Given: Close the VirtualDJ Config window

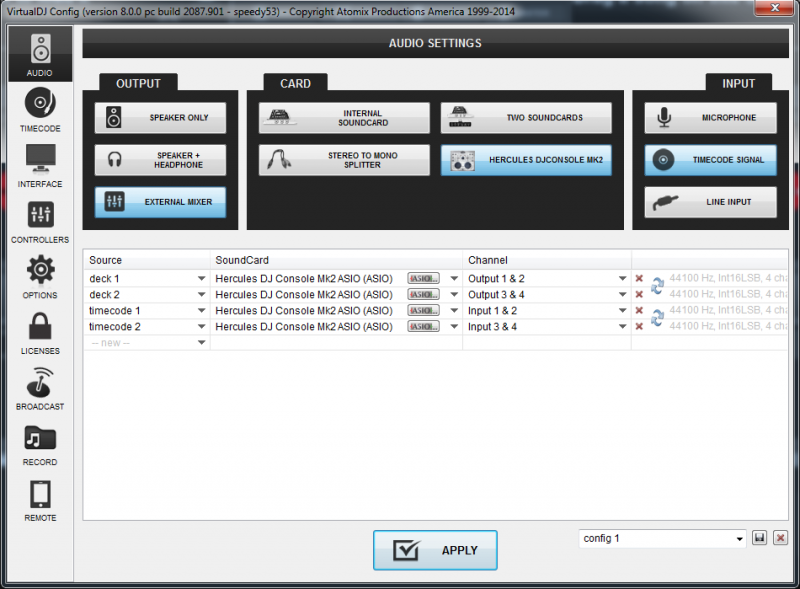Looking at the screenshot, I should point(775,7).
